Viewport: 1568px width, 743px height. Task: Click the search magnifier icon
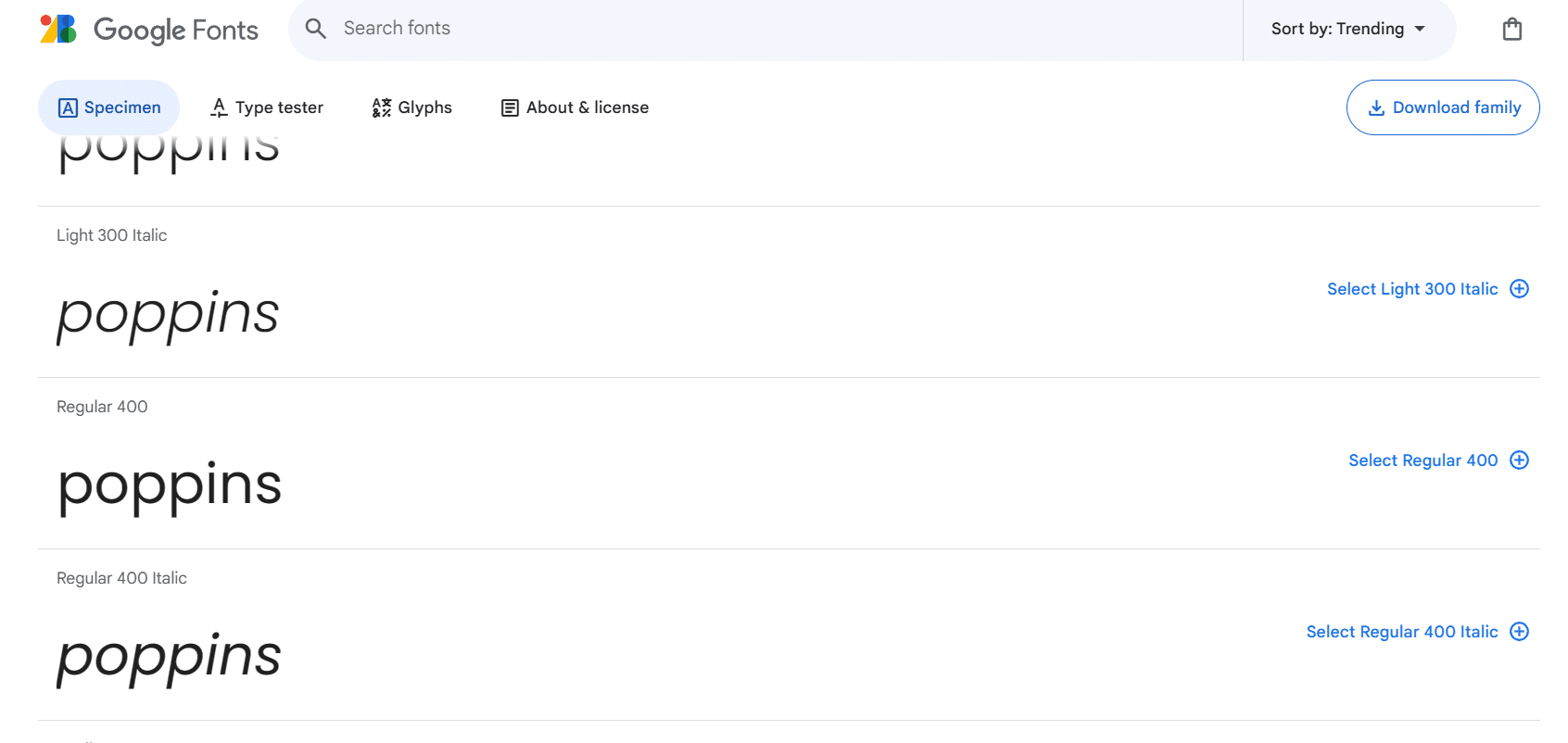tap(316, 29)
